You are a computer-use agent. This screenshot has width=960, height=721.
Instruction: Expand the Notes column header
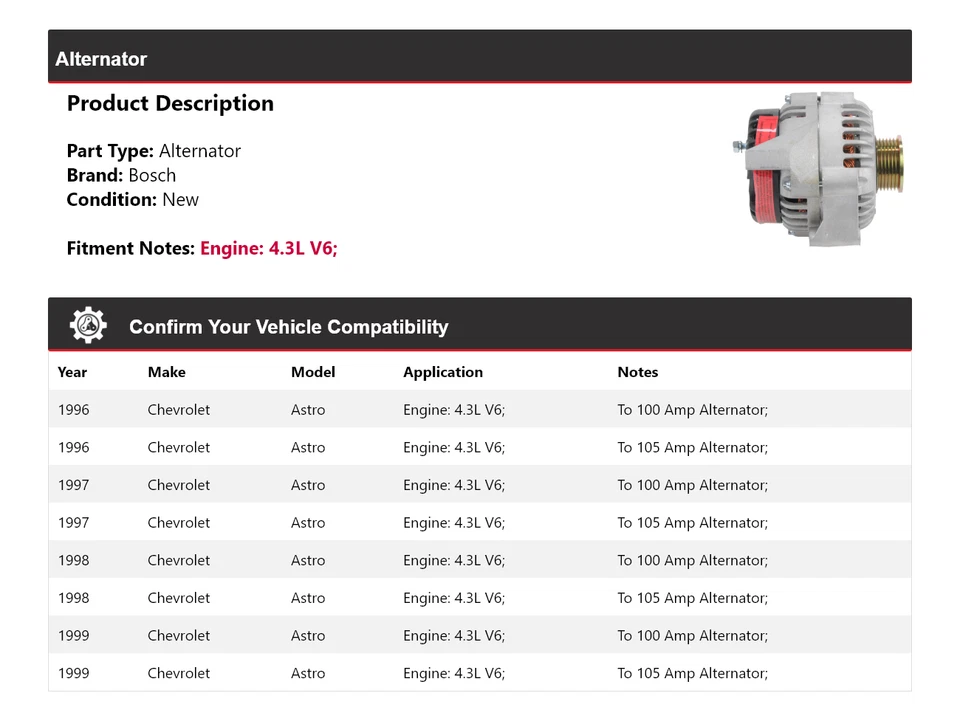pos(638,371)
